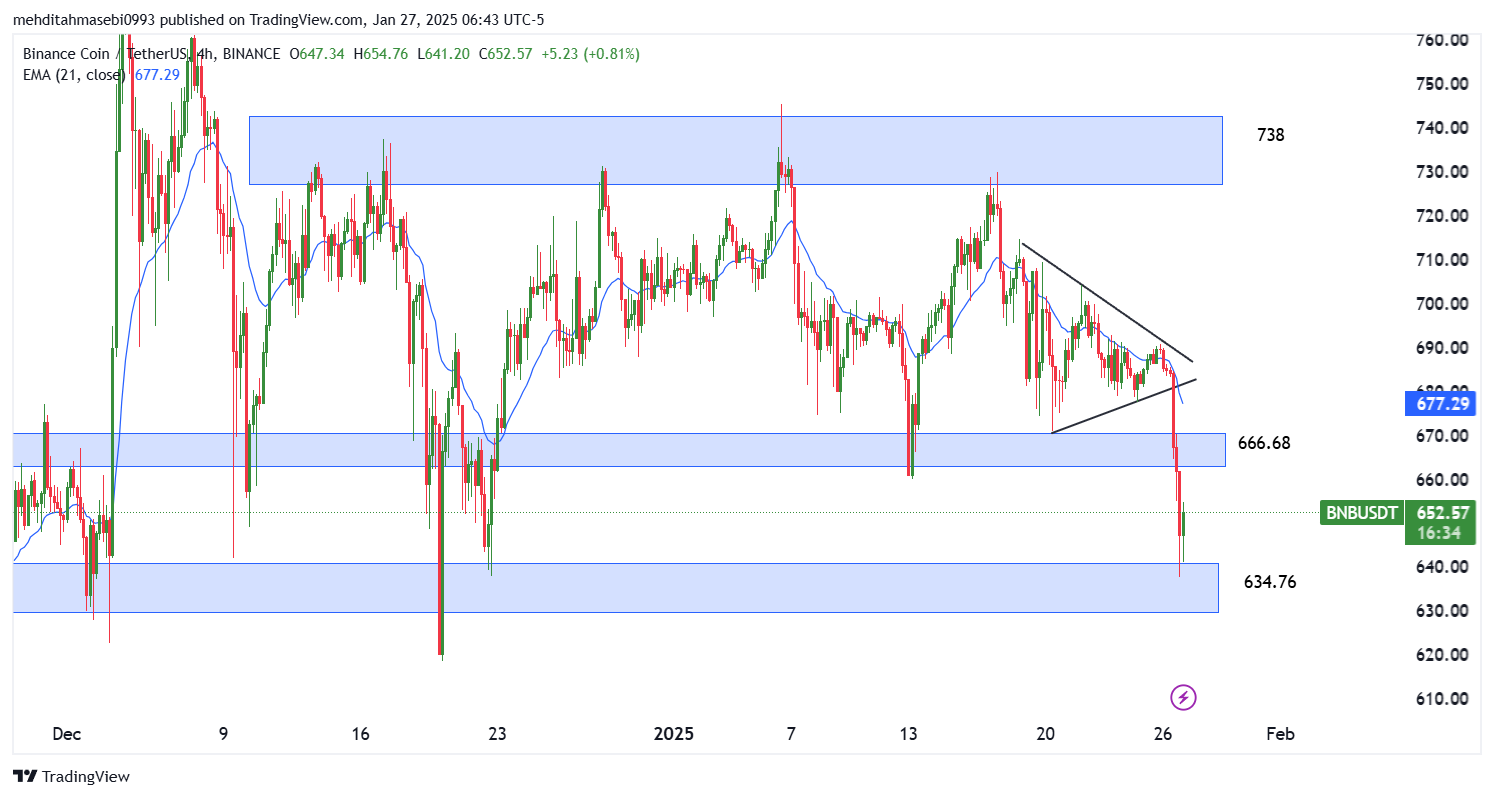
Task: Click the 13 date label on time axis
Action: click(x=908, y=734)
